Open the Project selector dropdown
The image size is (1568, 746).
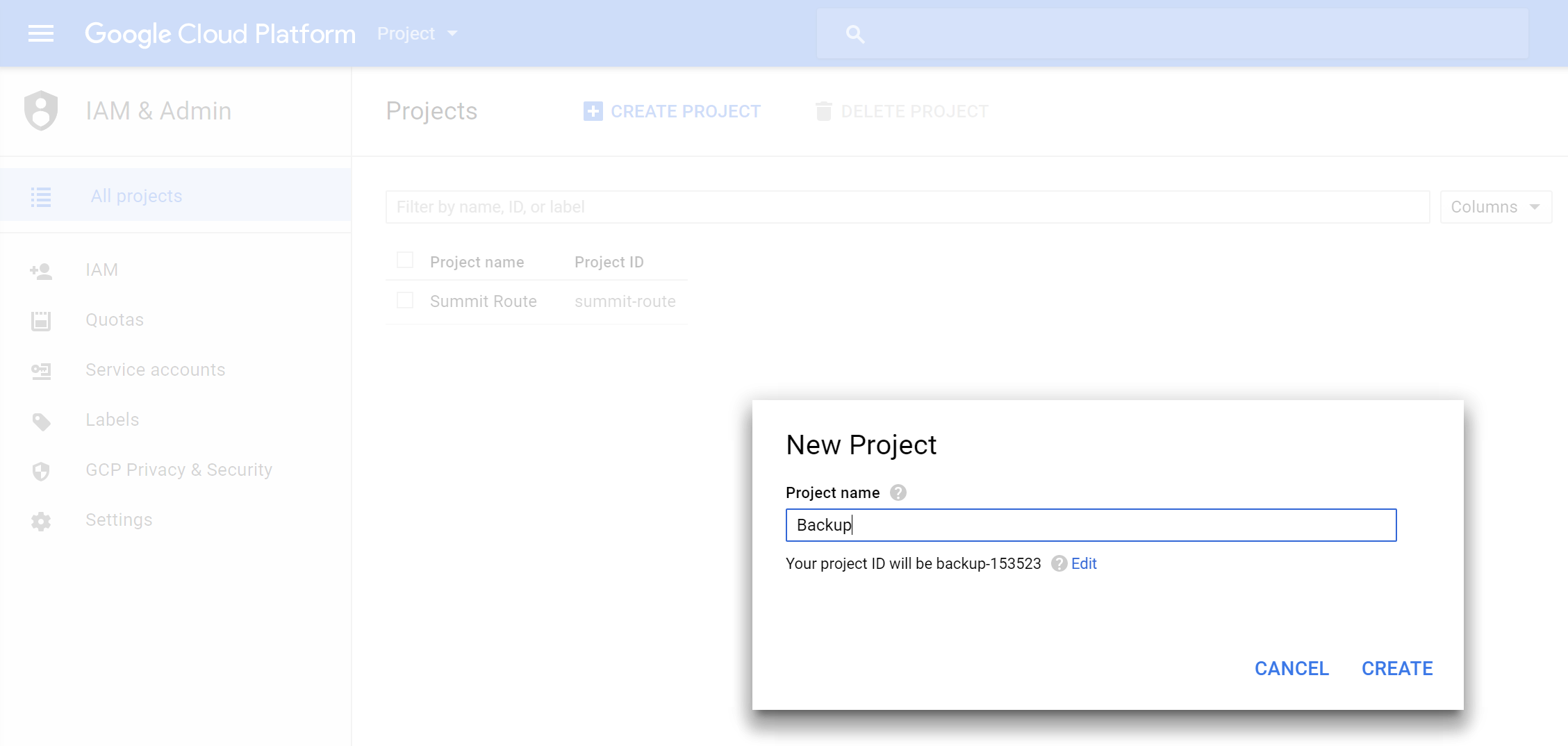418,33
